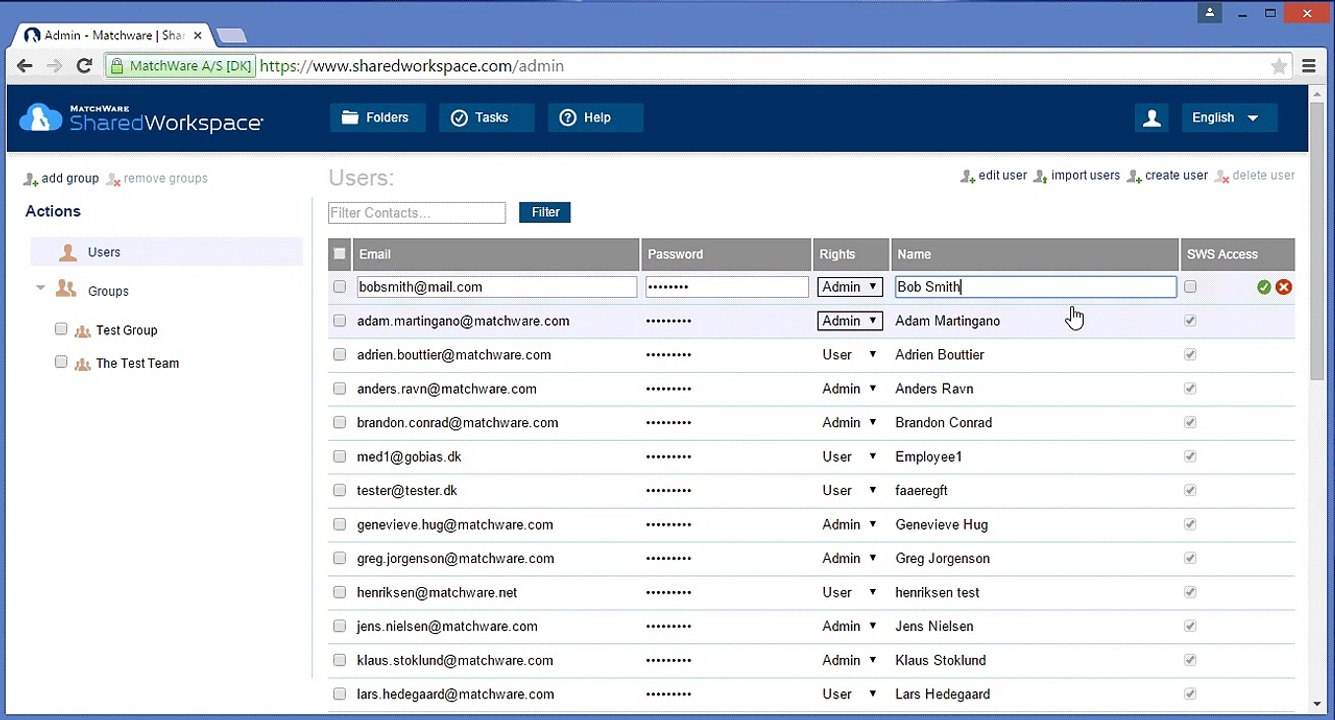The image size is (1335, 720).
Task: Select the adrien.bouttier row checkbox
Action: point(340,355)
